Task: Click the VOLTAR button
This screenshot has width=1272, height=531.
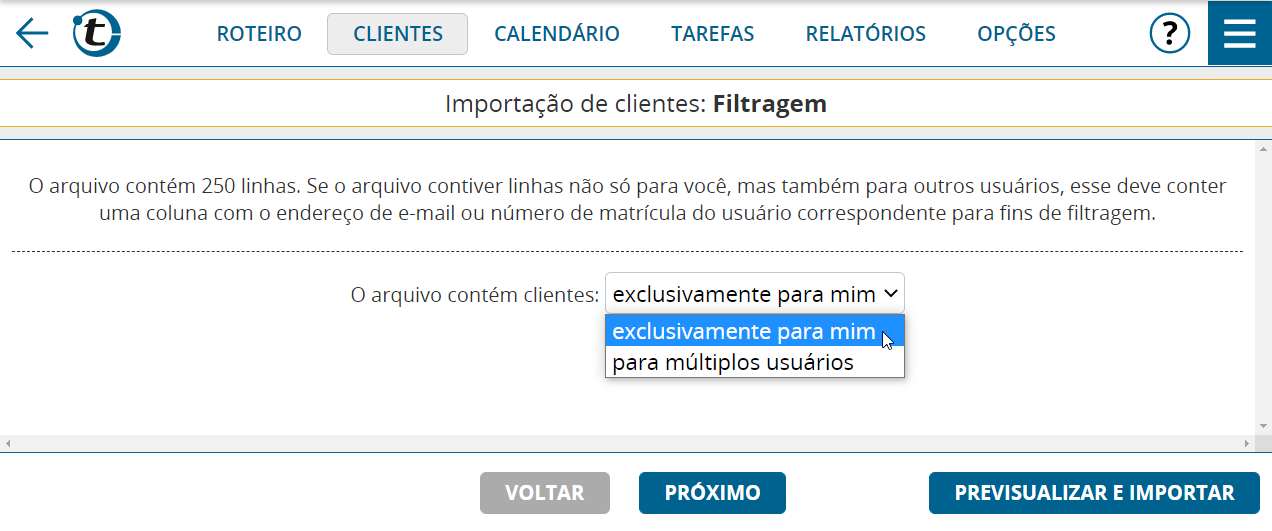Action: [x=545, y=493]
